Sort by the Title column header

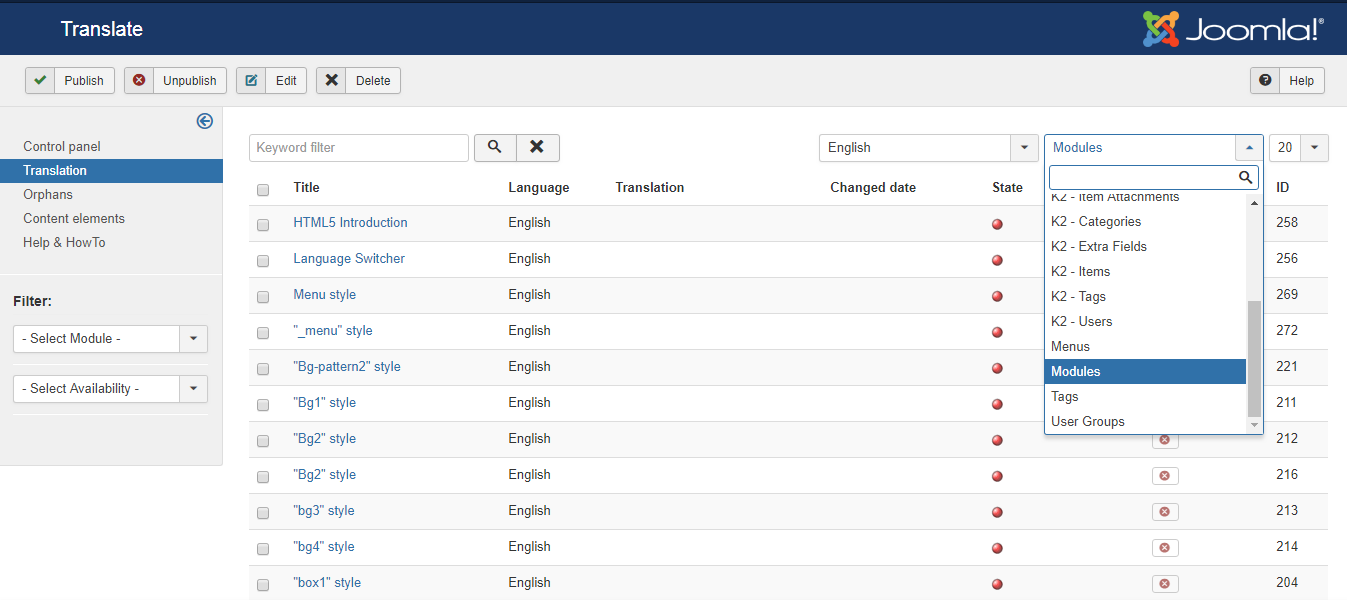click(306, 187)
